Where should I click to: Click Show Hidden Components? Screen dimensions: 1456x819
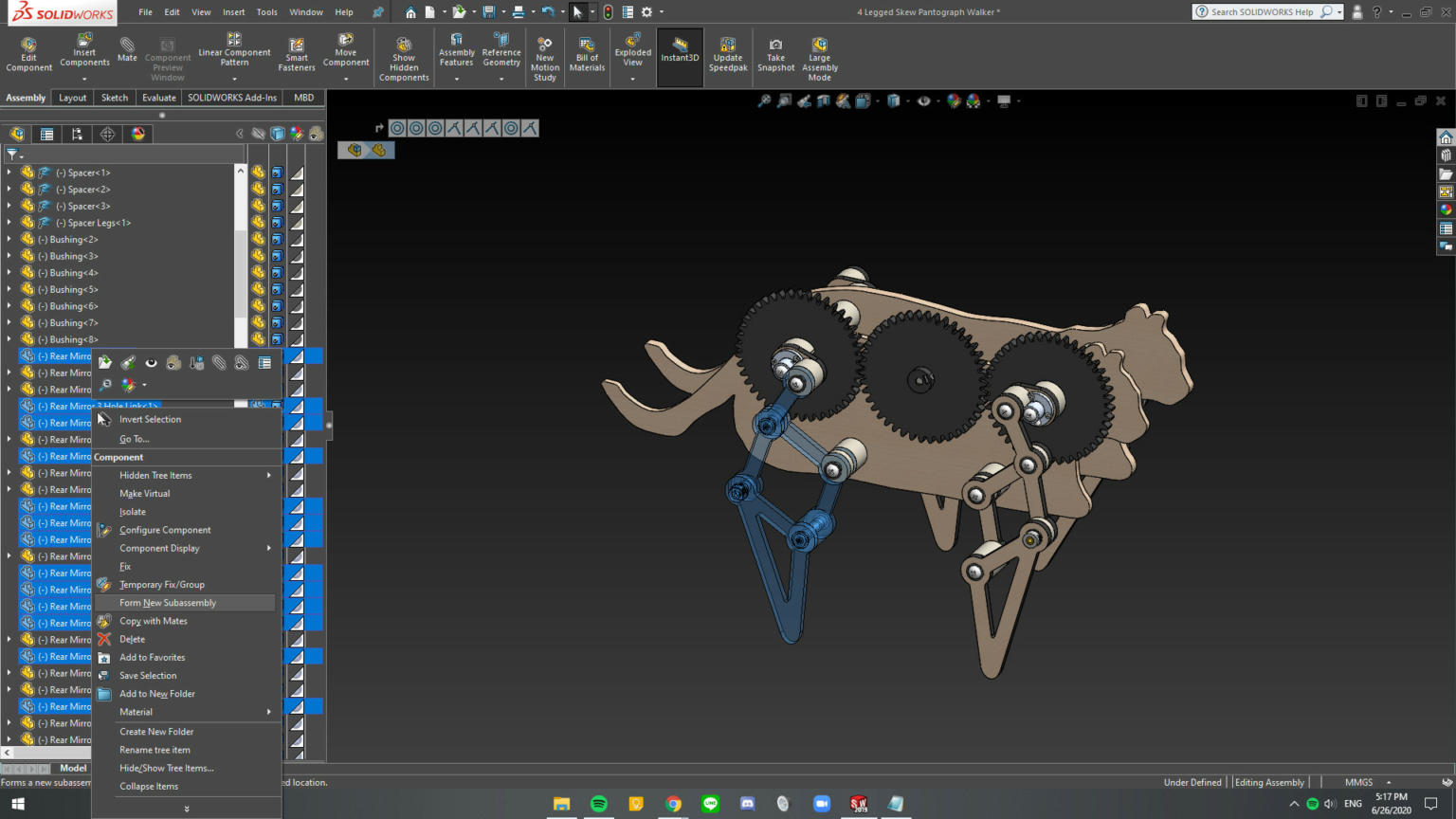tap(404, 59)
